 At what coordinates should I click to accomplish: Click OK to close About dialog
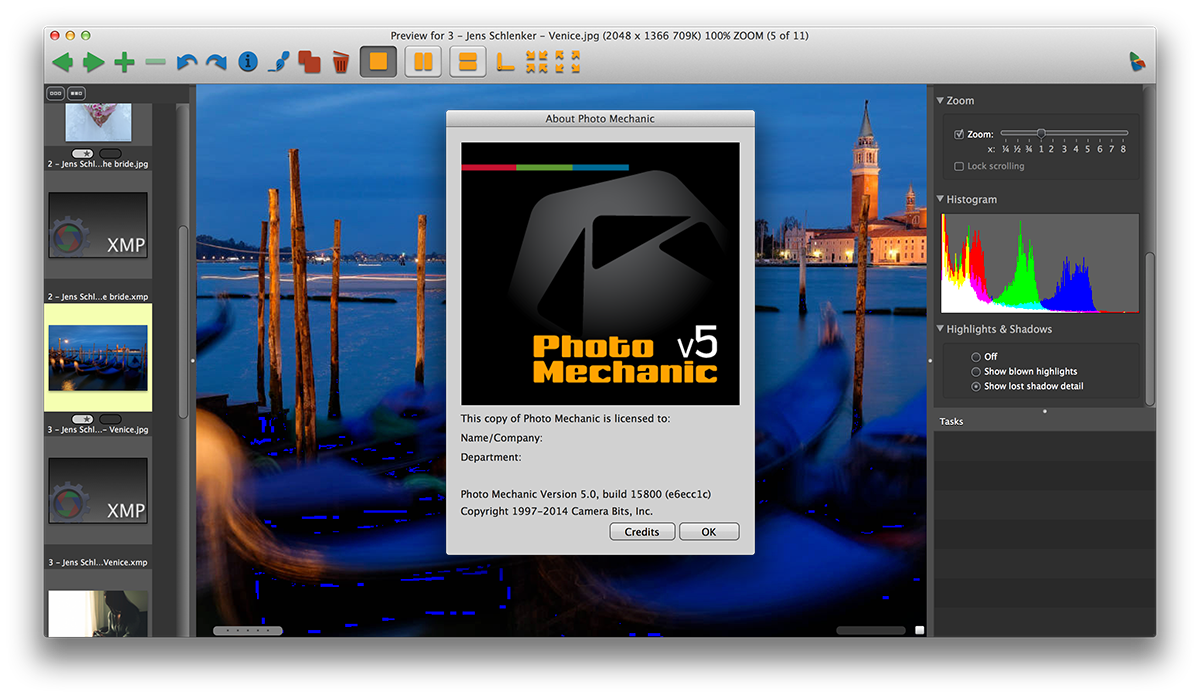click(x=708, y=532)
